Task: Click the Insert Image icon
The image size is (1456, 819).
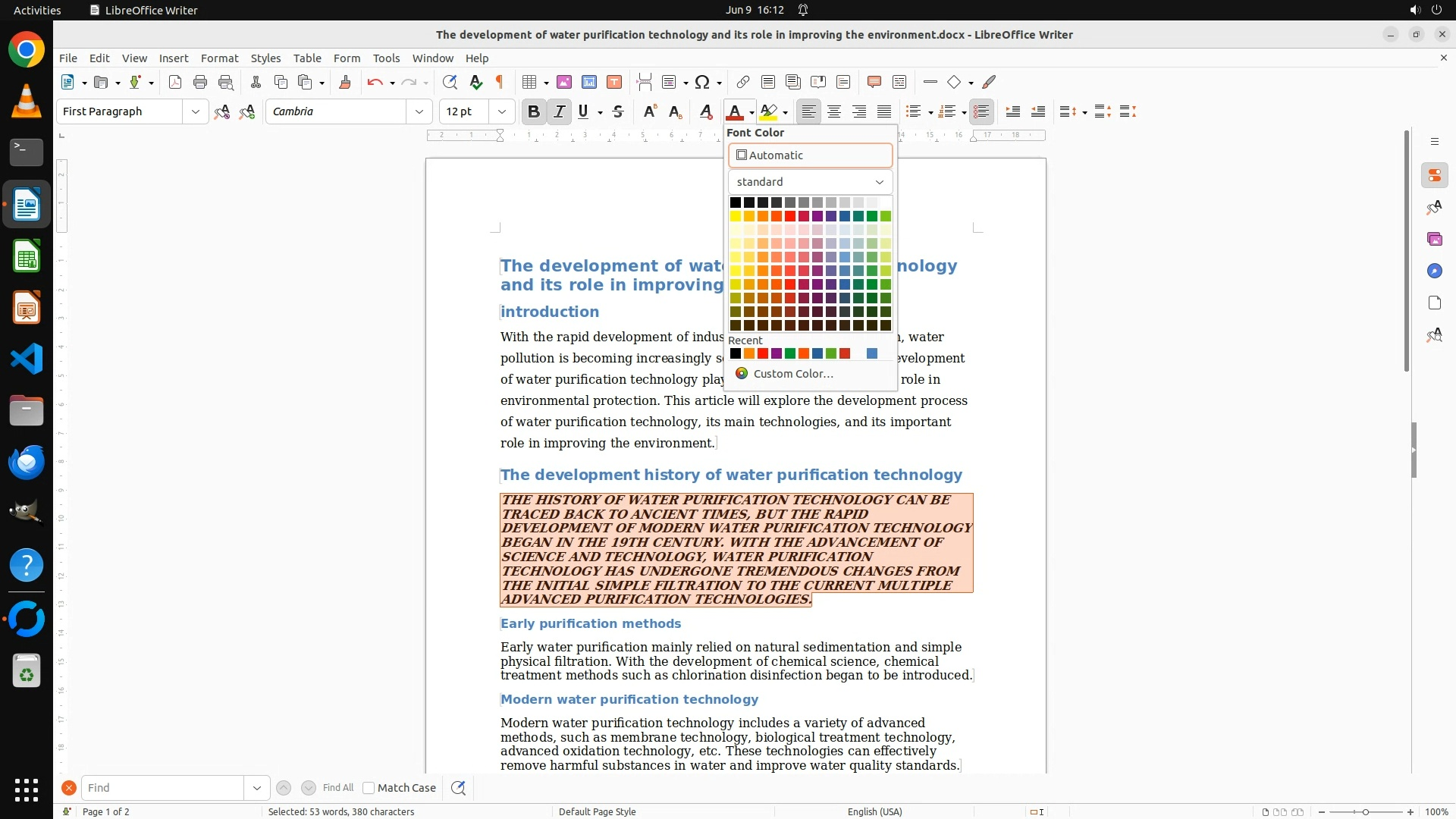Action: pos(564,82)
